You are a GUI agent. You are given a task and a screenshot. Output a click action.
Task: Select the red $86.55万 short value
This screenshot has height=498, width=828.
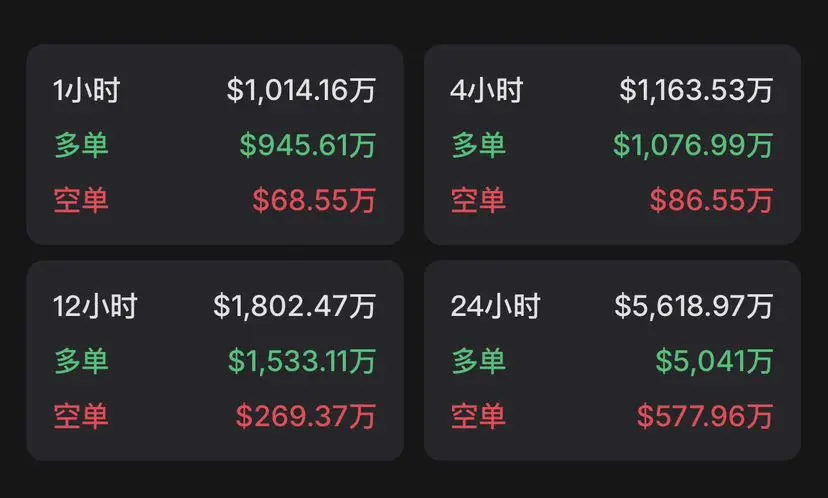(x=711, y=201)
